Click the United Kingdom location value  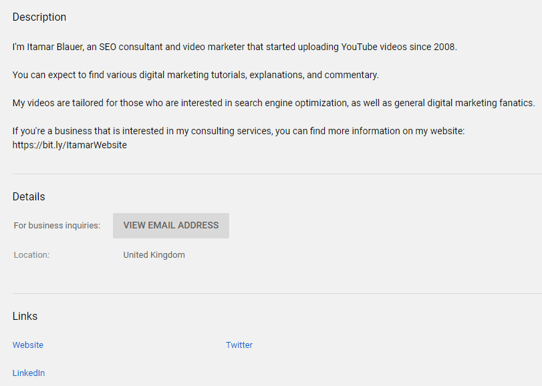[154, 255]
